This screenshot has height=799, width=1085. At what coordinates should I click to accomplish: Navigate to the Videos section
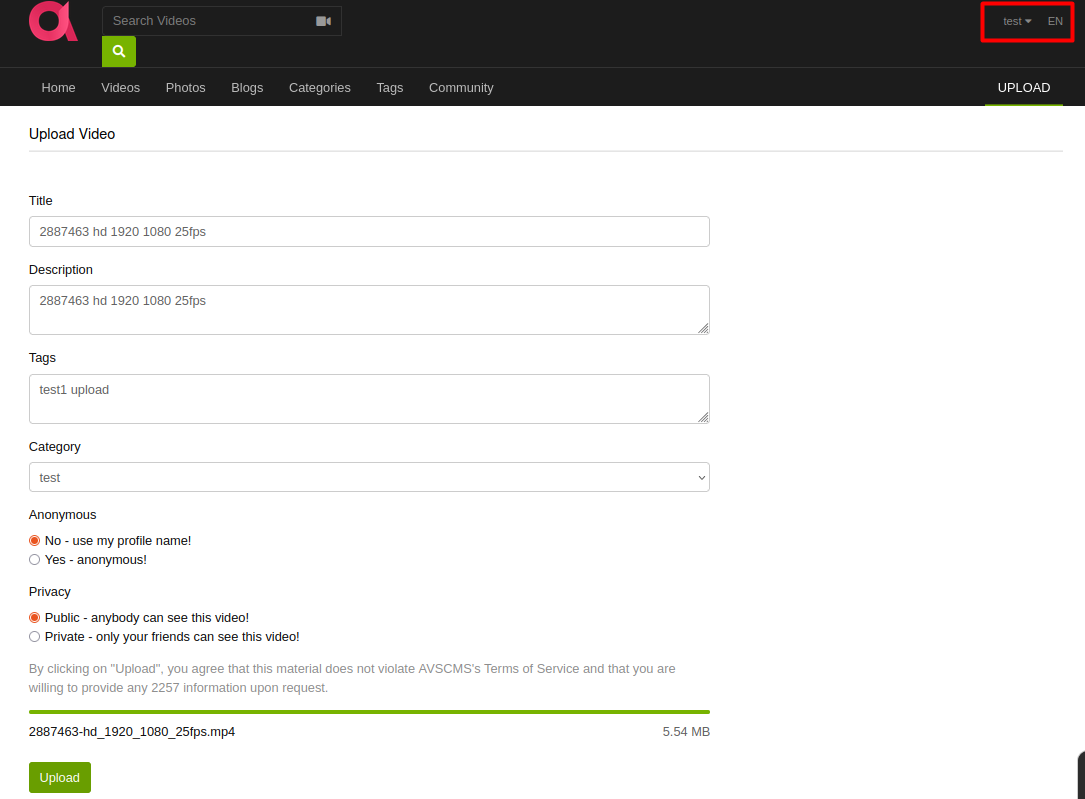(120, 87)
